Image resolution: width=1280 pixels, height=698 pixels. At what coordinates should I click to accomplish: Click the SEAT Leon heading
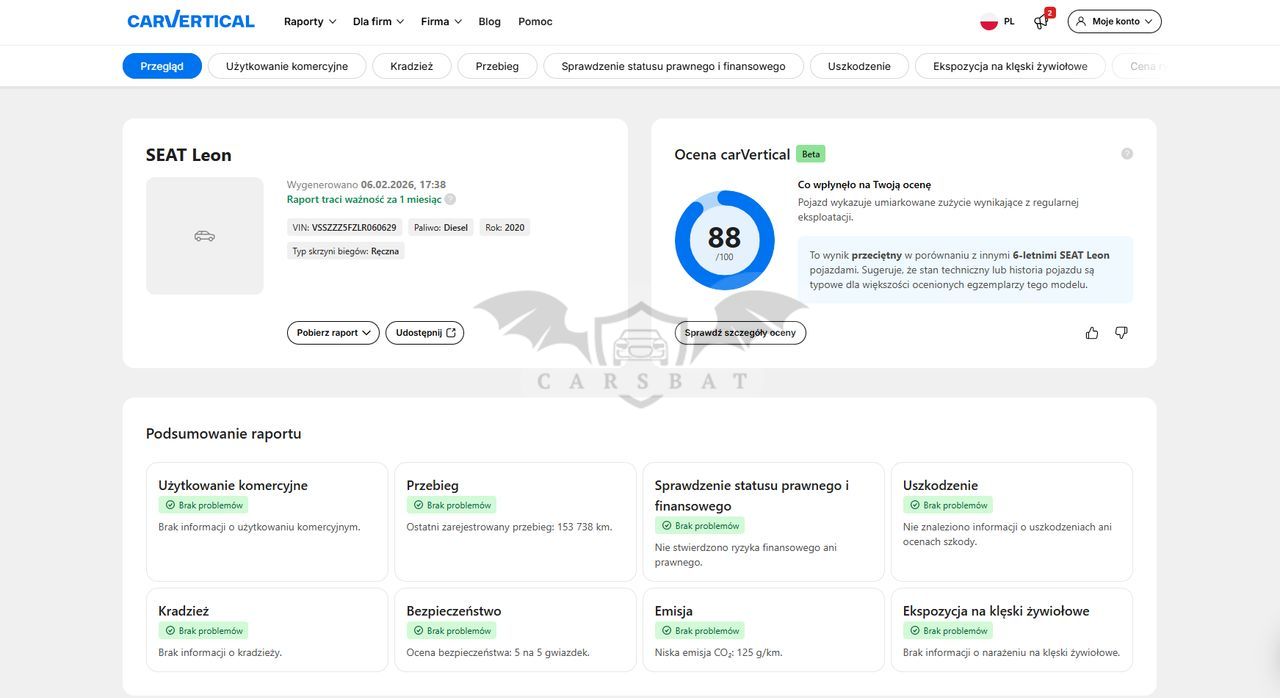(x=189, y=155)
